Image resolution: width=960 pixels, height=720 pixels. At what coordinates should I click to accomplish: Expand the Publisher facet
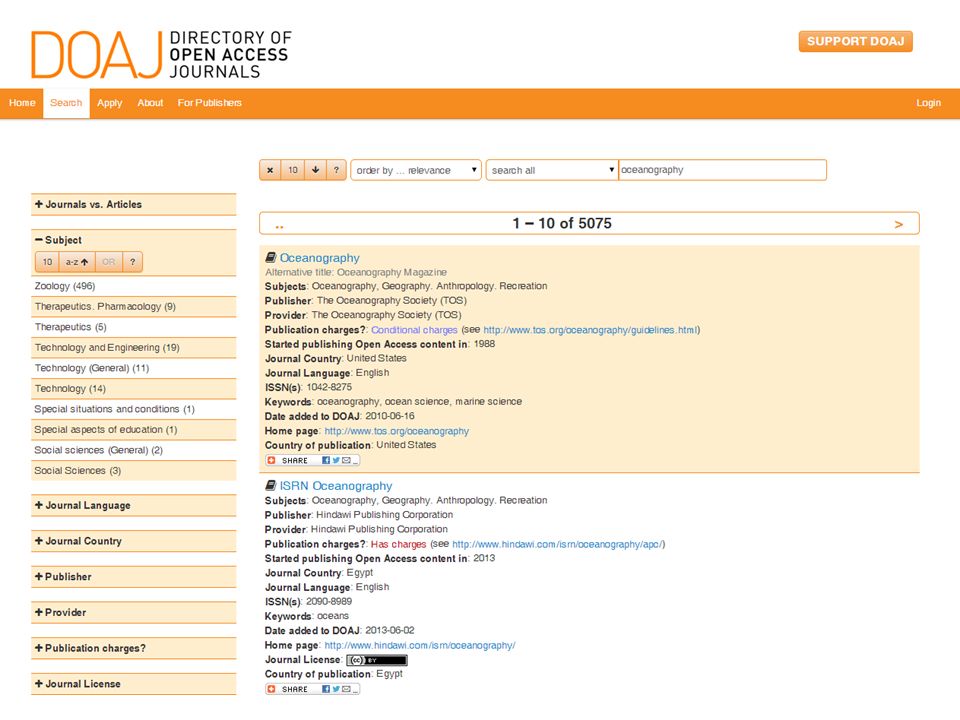pos(133,577)
